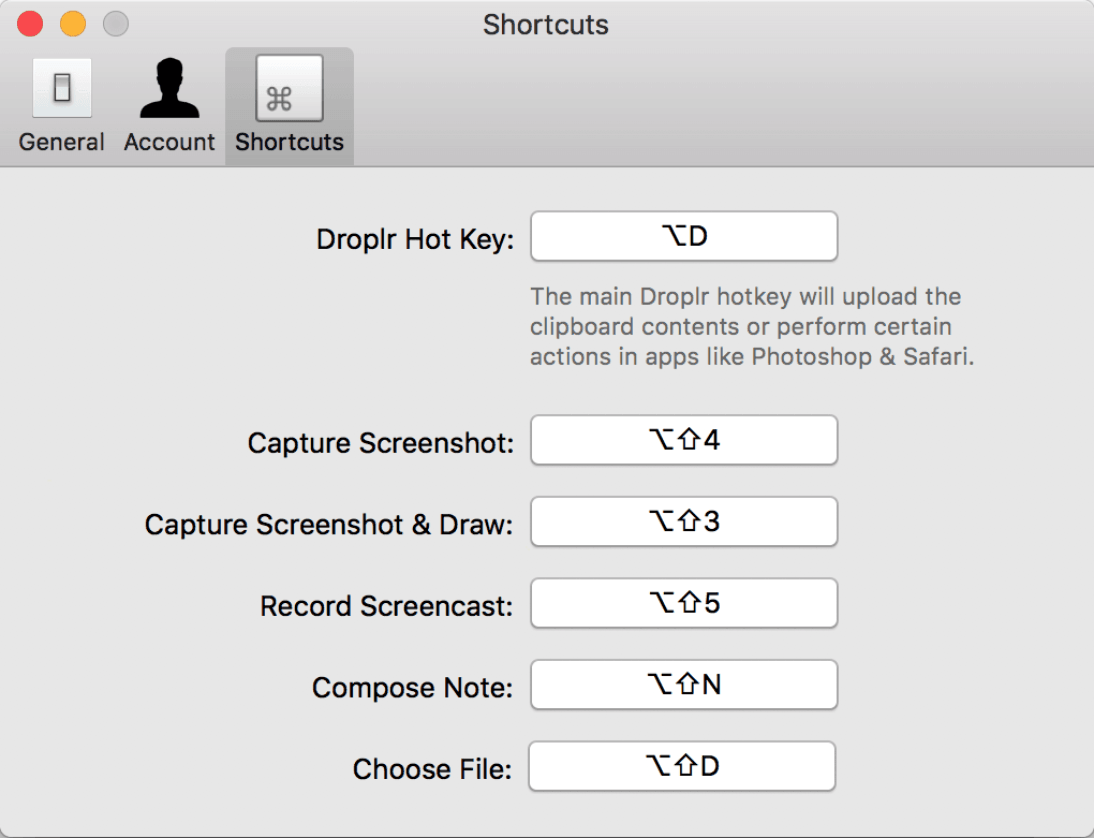
Task: Set the Compose Note shortcut field
Action: click(684, 684)
